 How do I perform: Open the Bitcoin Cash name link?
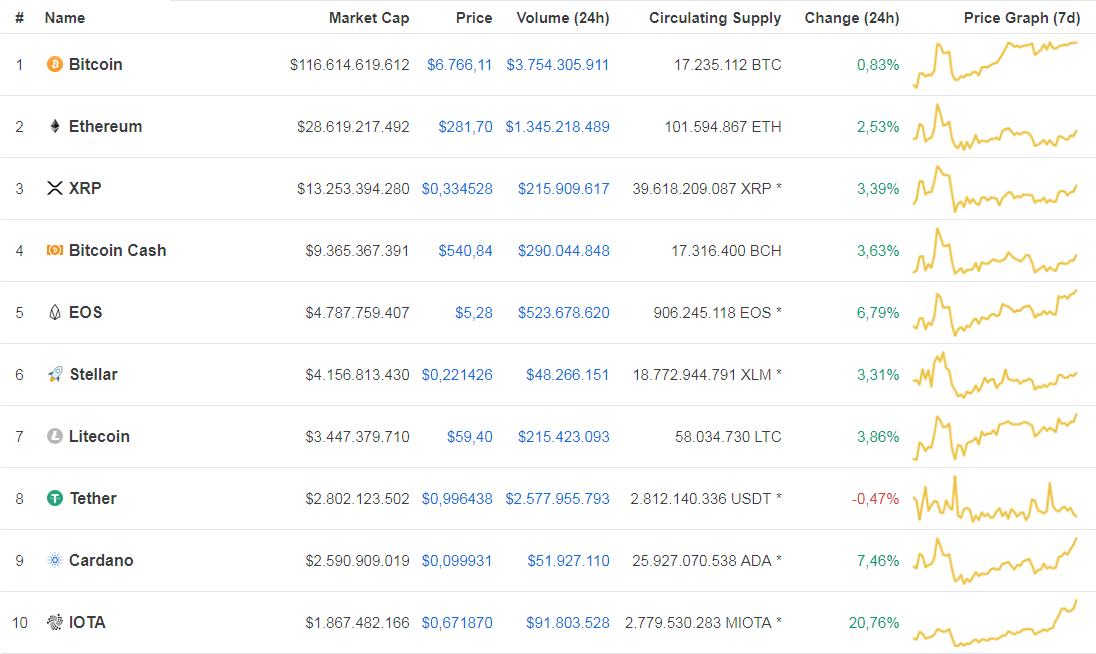click(x=117, y=250)
